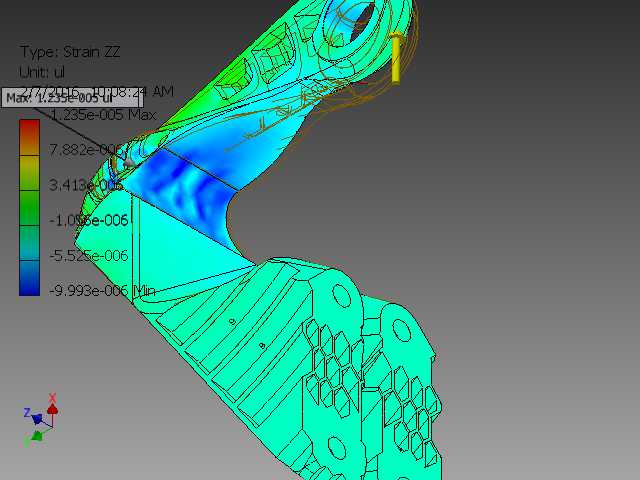Image resolution: width=640 pixels, height=480 pixels.
Task: Click the green band of the color legend
Action: [29, 208]
